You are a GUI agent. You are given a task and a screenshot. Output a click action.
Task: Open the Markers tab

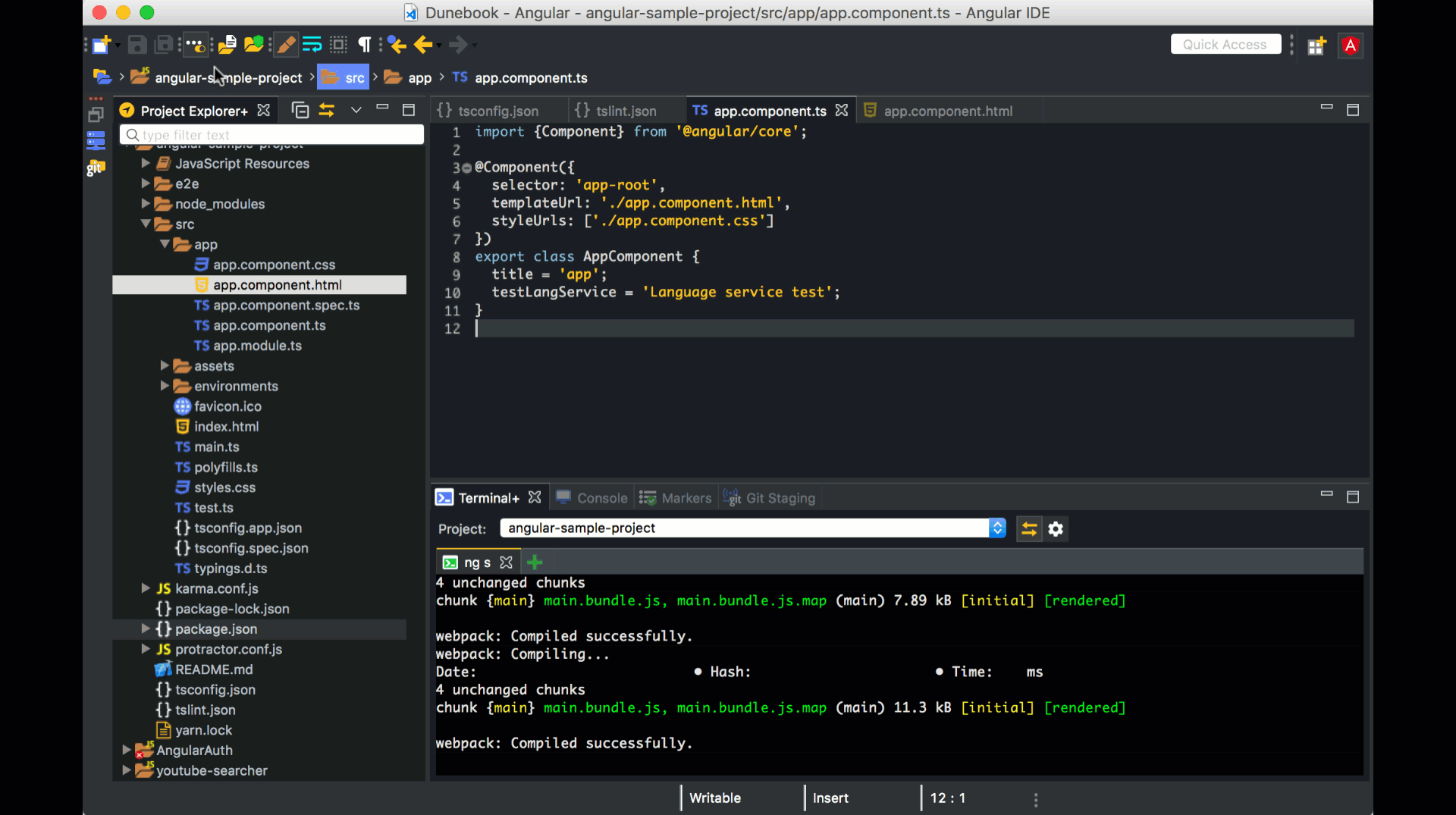[x=675, y=498]
